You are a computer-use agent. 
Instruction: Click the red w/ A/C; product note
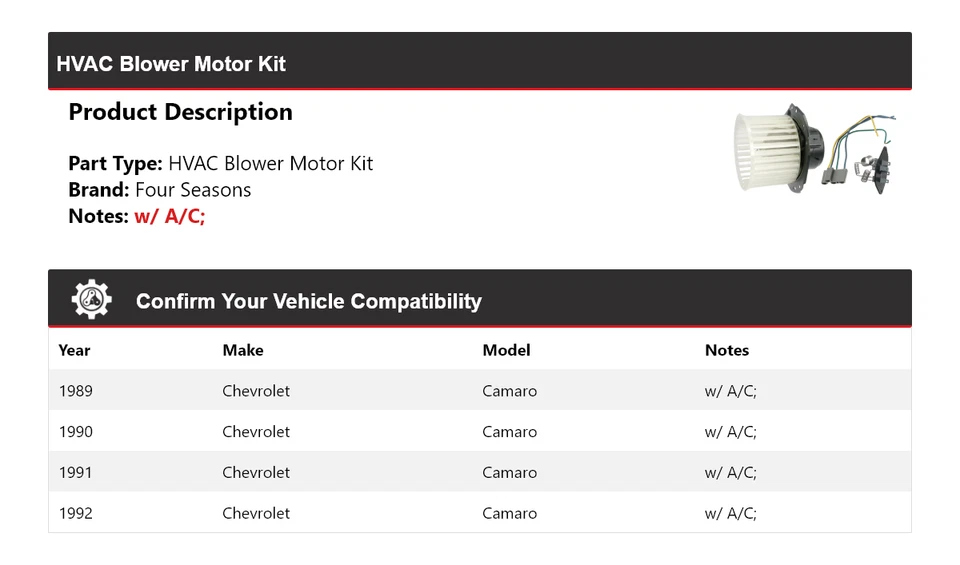point(169,216)
